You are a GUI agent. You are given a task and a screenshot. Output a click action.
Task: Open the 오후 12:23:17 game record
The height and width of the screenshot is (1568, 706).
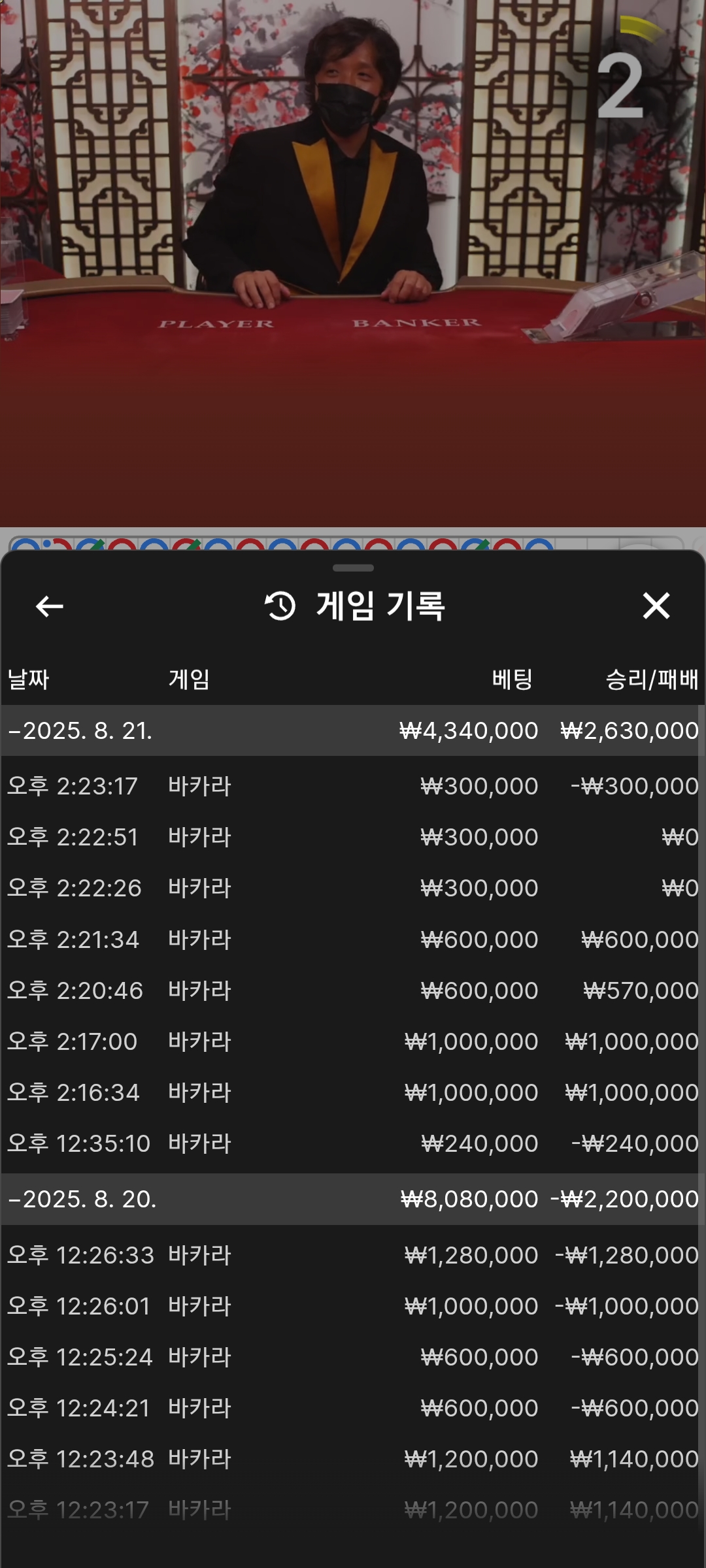[x=353, y=1510]
